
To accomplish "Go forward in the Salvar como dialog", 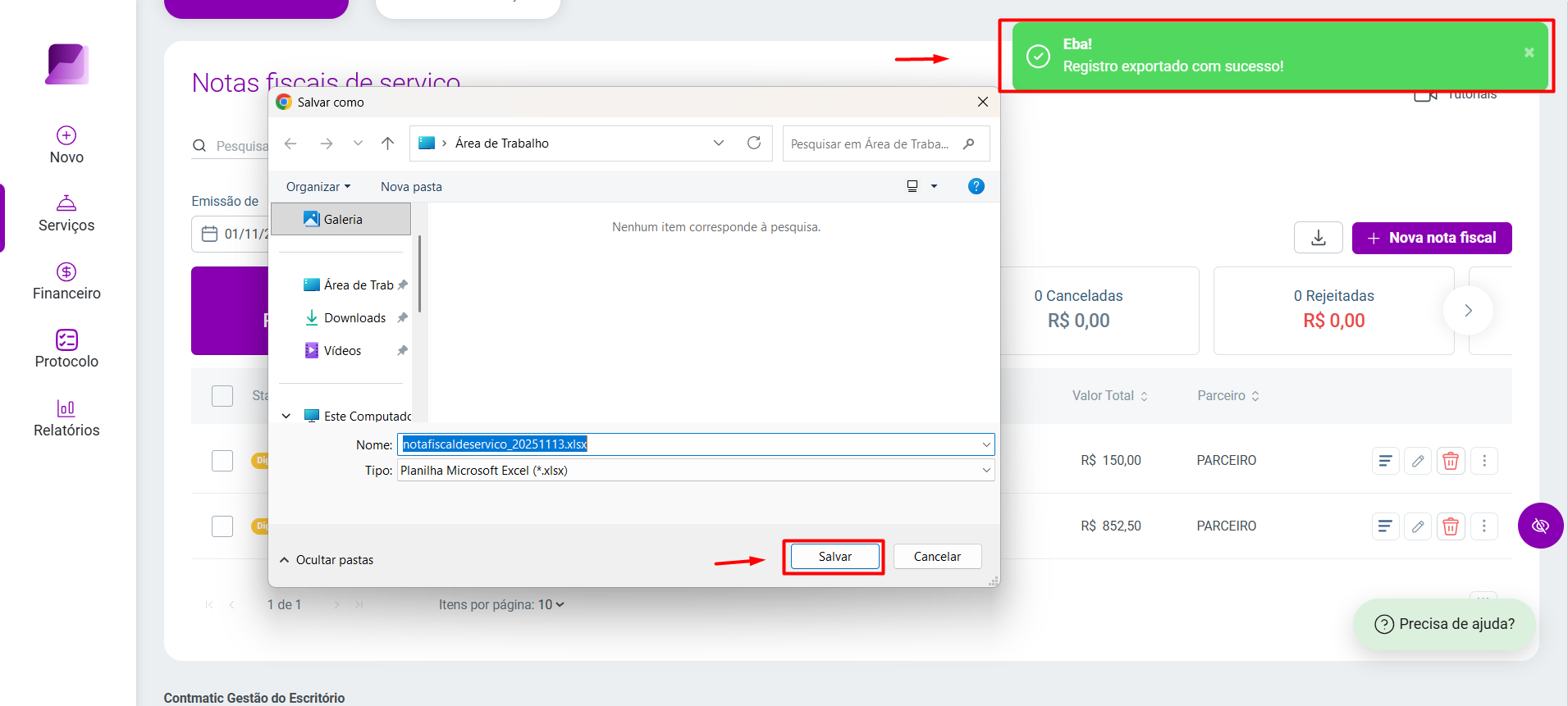I will [x=327, y=143].
